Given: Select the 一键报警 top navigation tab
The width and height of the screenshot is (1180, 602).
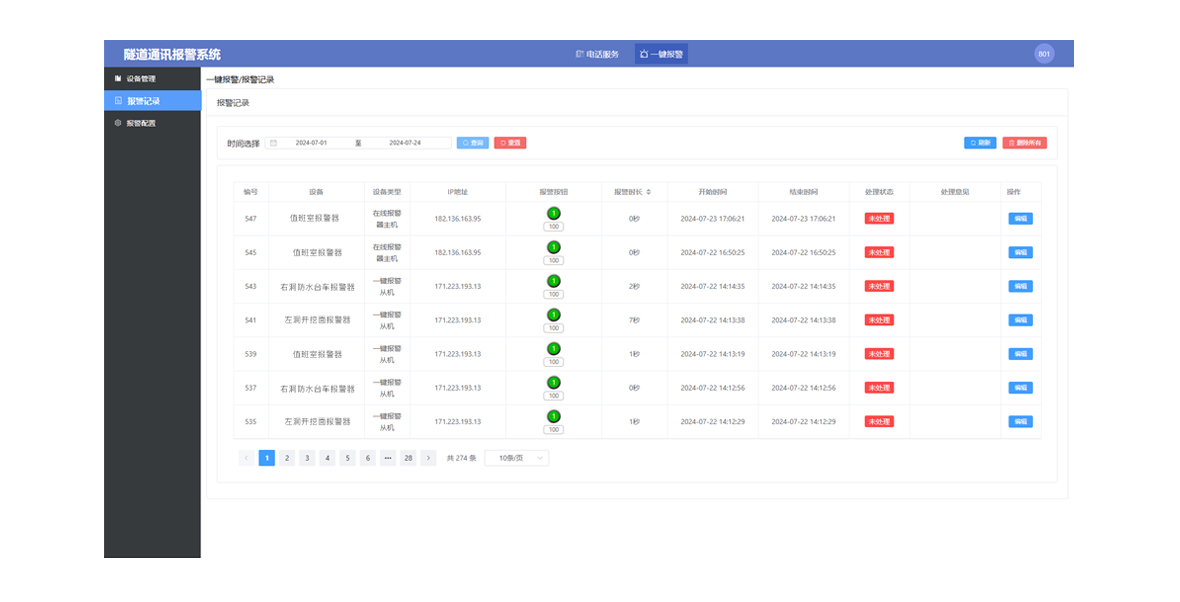Looking at the screenshot, I should coord(661,54).
